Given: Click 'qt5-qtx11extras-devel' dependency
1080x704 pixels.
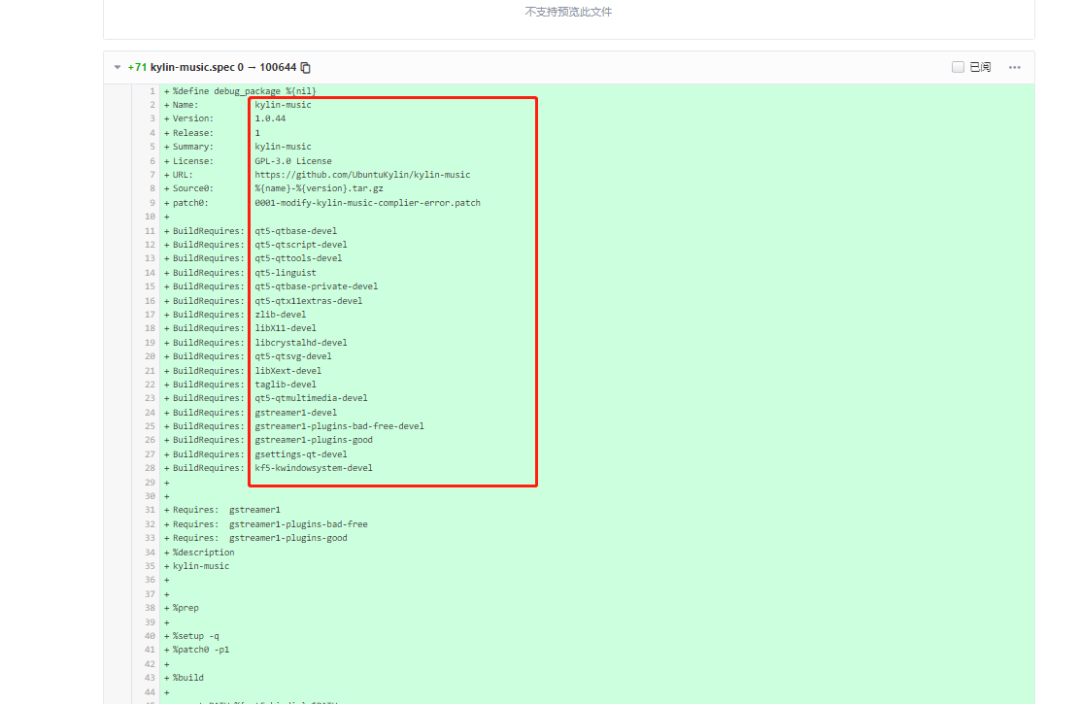Looking at the screenshot, I should 309,301.
